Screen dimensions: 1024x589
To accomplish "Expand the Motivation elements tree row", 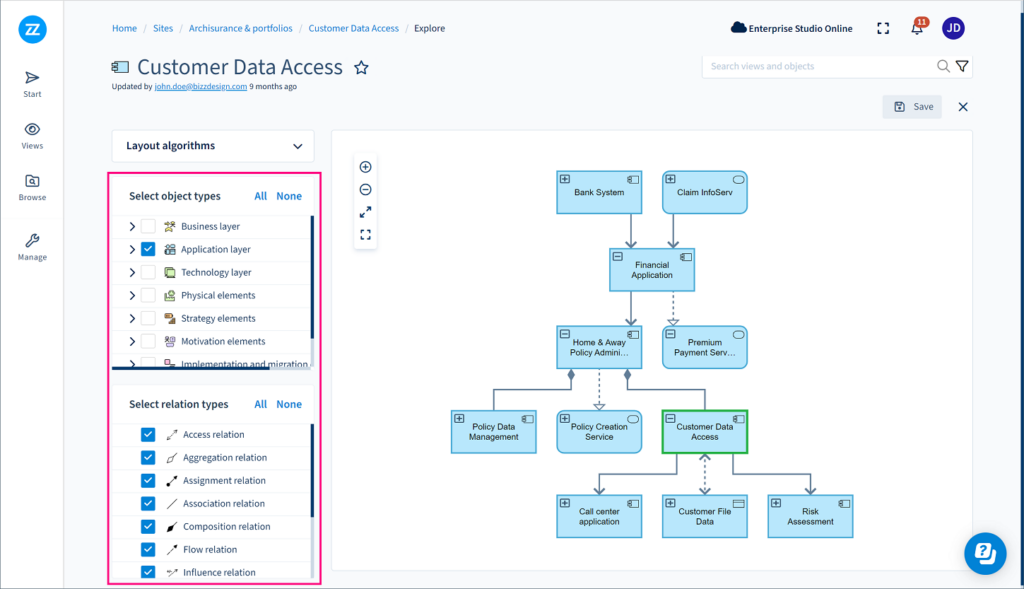I will pyautogui.click(x=132, y=342).
